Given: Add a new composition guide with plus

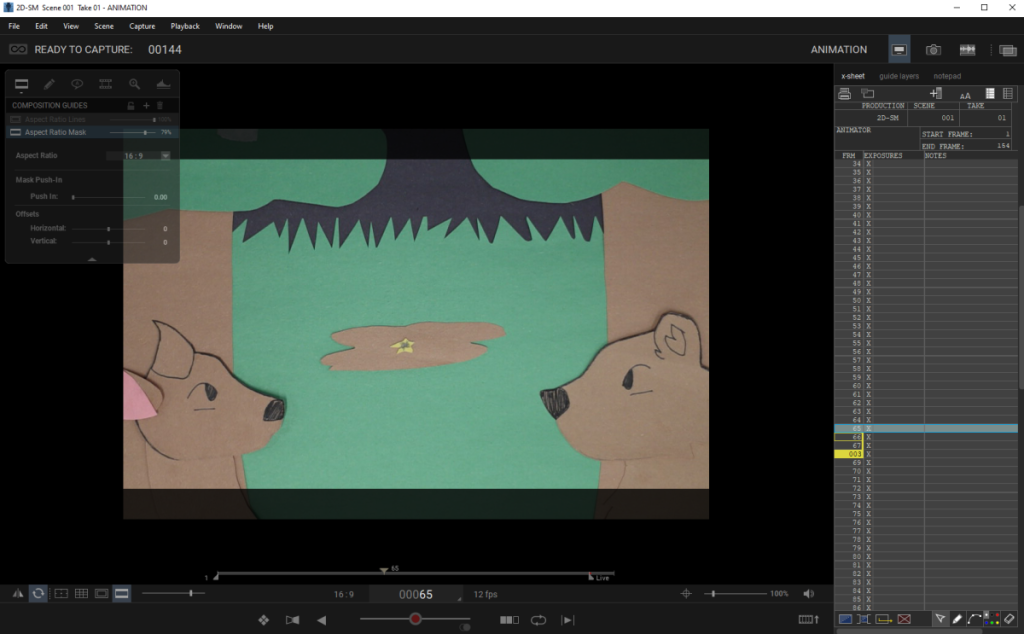Looking at the screenshot, I should click(x=146, y=105).
